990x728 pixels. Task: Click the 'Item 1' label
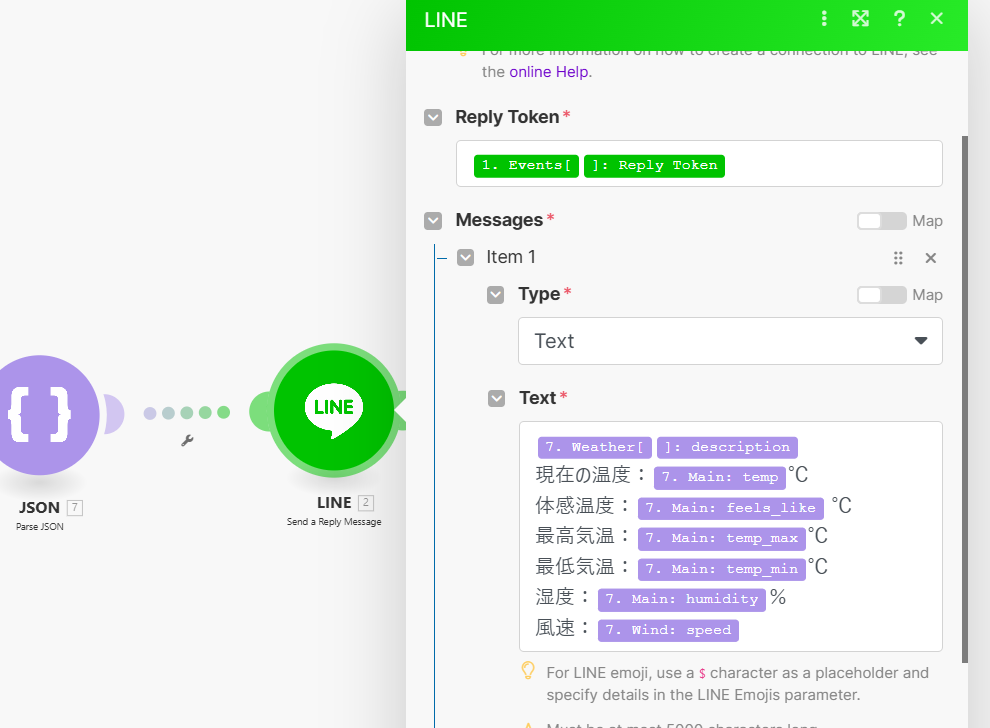[x=511, y=258]
